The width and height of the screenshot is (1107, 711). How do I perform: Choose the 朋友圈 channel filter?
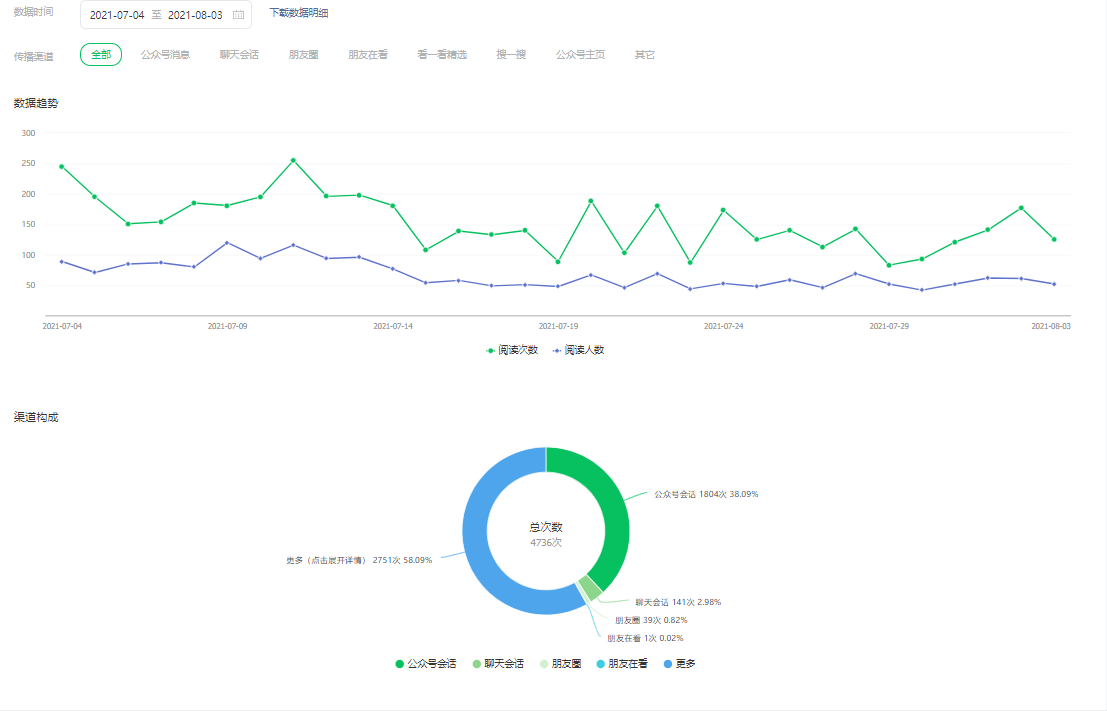[303, 55]
